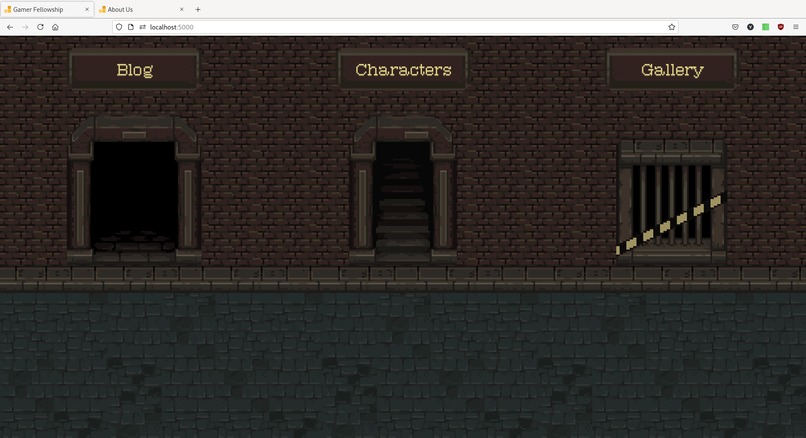Switch to the About Us tab
The width and height of the screenshot is (806, 438).
[142, 9]
